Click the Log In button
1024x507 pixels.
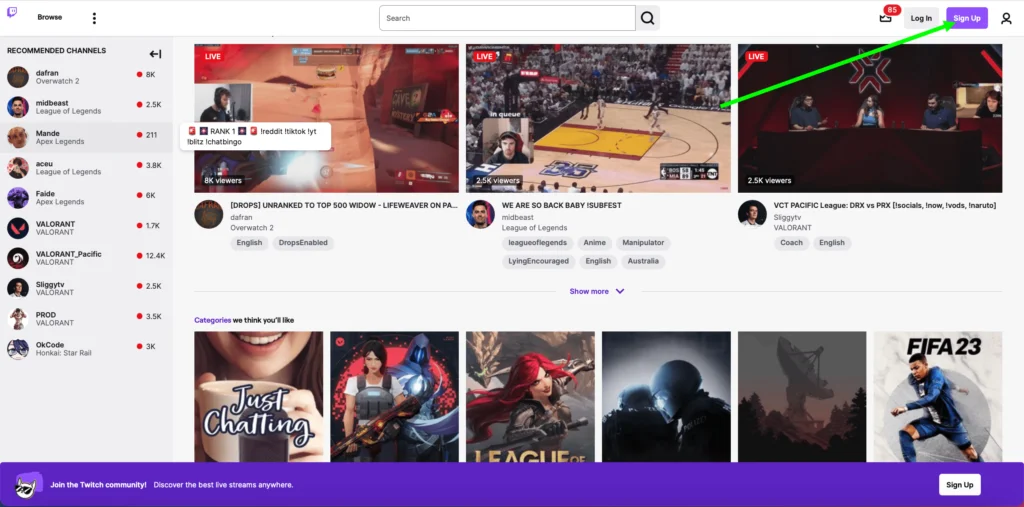coord(921,18)
